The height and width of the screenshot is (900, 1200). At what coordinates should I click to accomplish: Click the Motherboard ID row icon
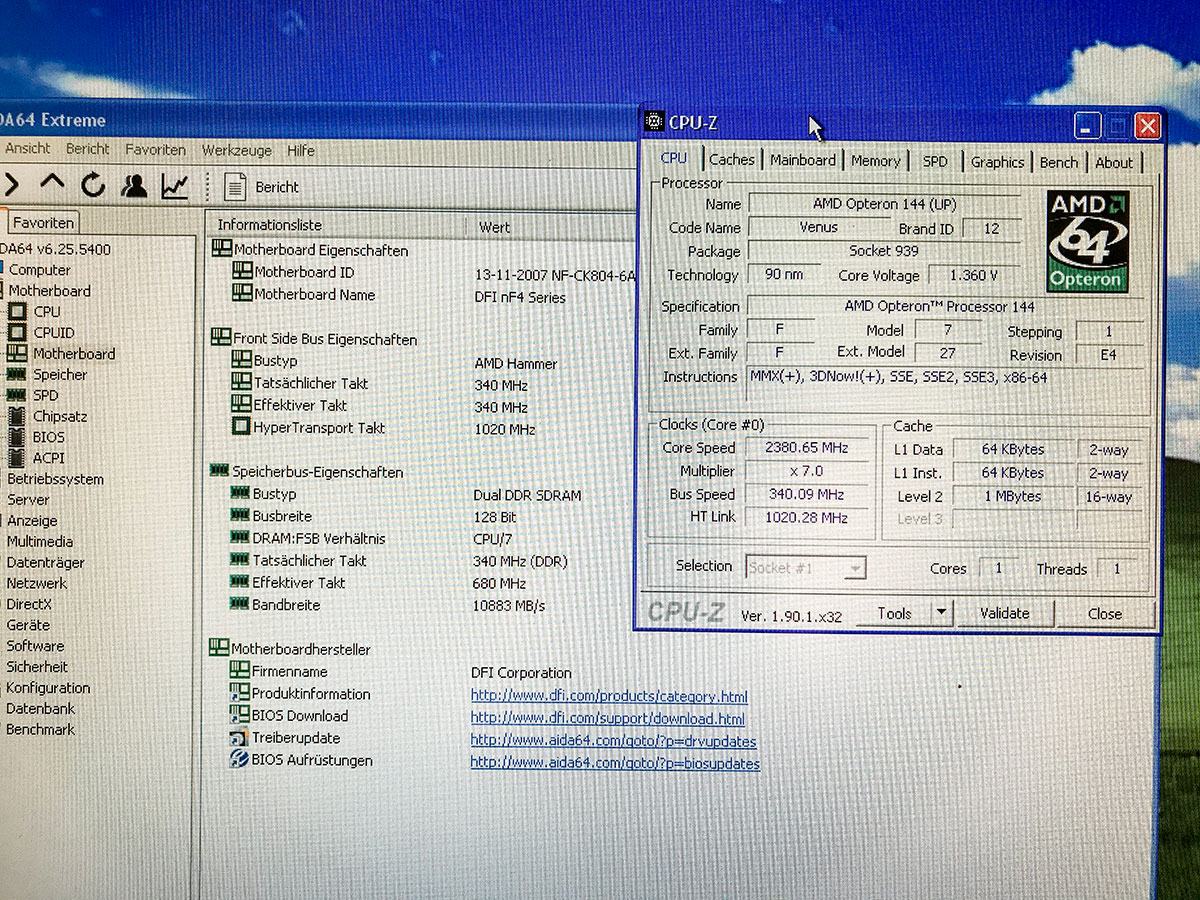[241, 271]
